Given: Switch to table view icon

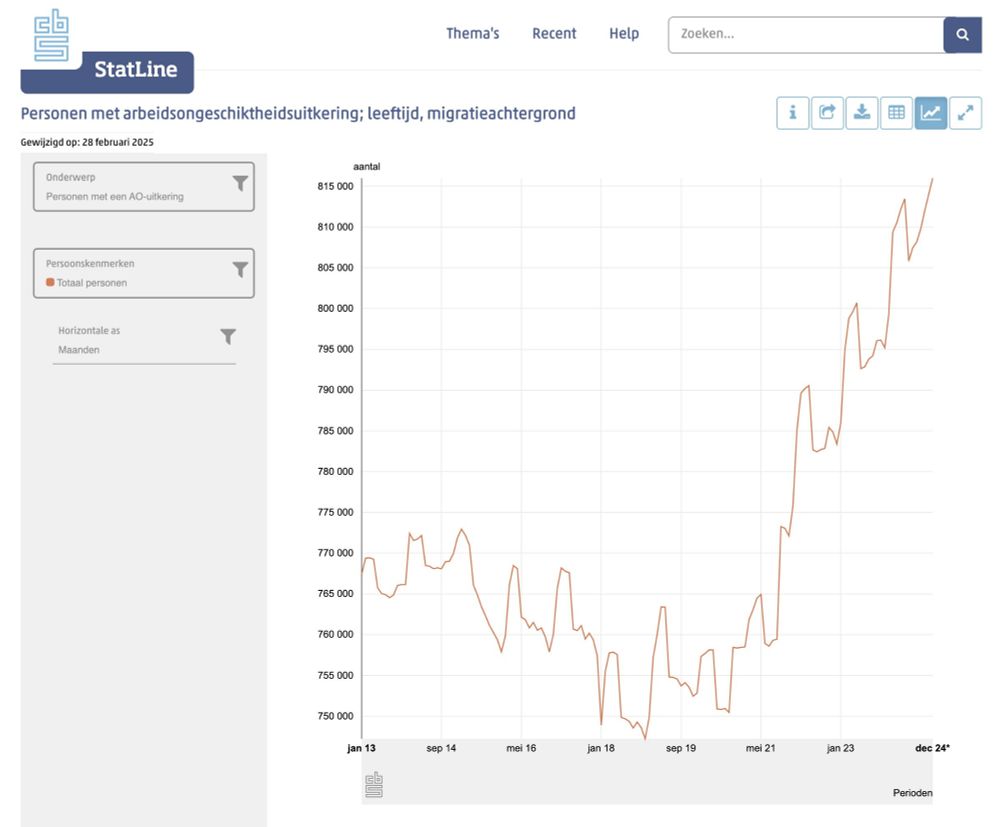Looking at the screenshot, I should [896, 113].
